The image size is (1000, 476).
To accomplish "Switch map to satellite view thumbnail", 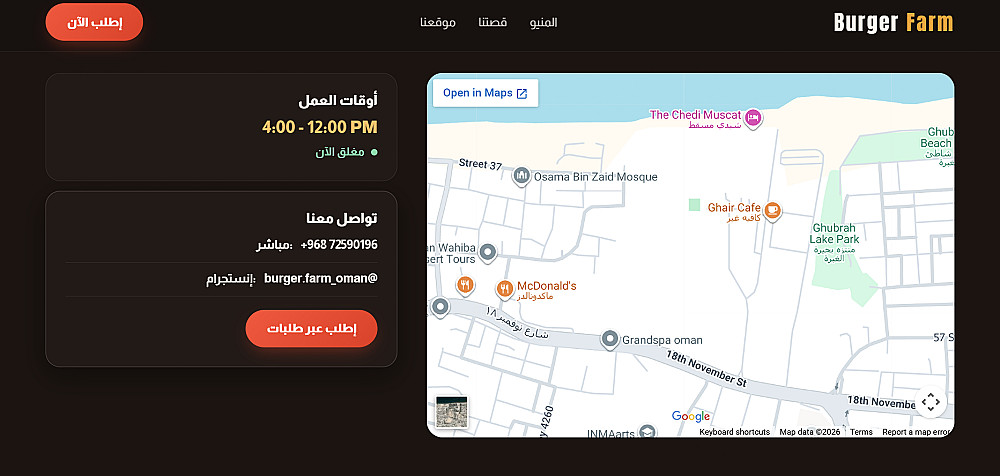I will [452, 412].
